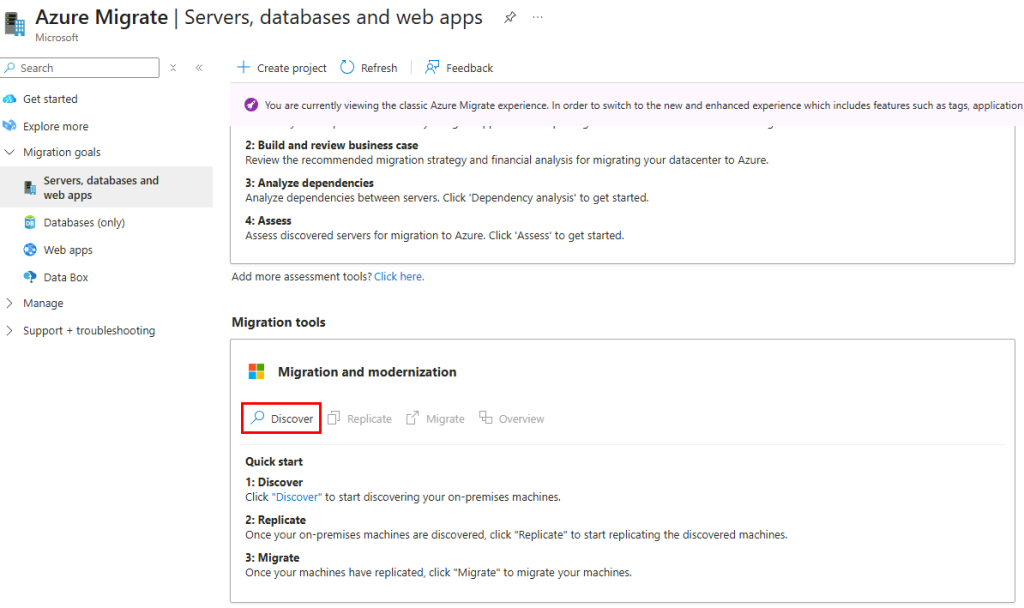The width and height of the screenshot is (1024, 608).
Task: Click the "2: Replicate" step heading
Action: pos(276,520)
